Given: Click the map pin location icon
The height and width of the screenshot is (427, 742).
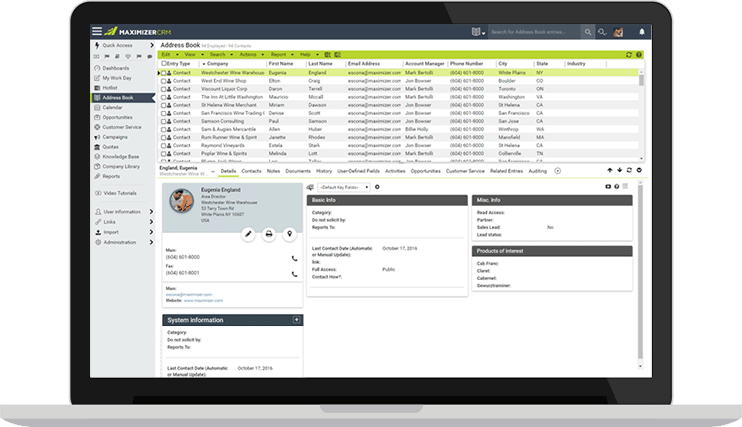Looking at the screenshot, I should click(x=289, y=234).
